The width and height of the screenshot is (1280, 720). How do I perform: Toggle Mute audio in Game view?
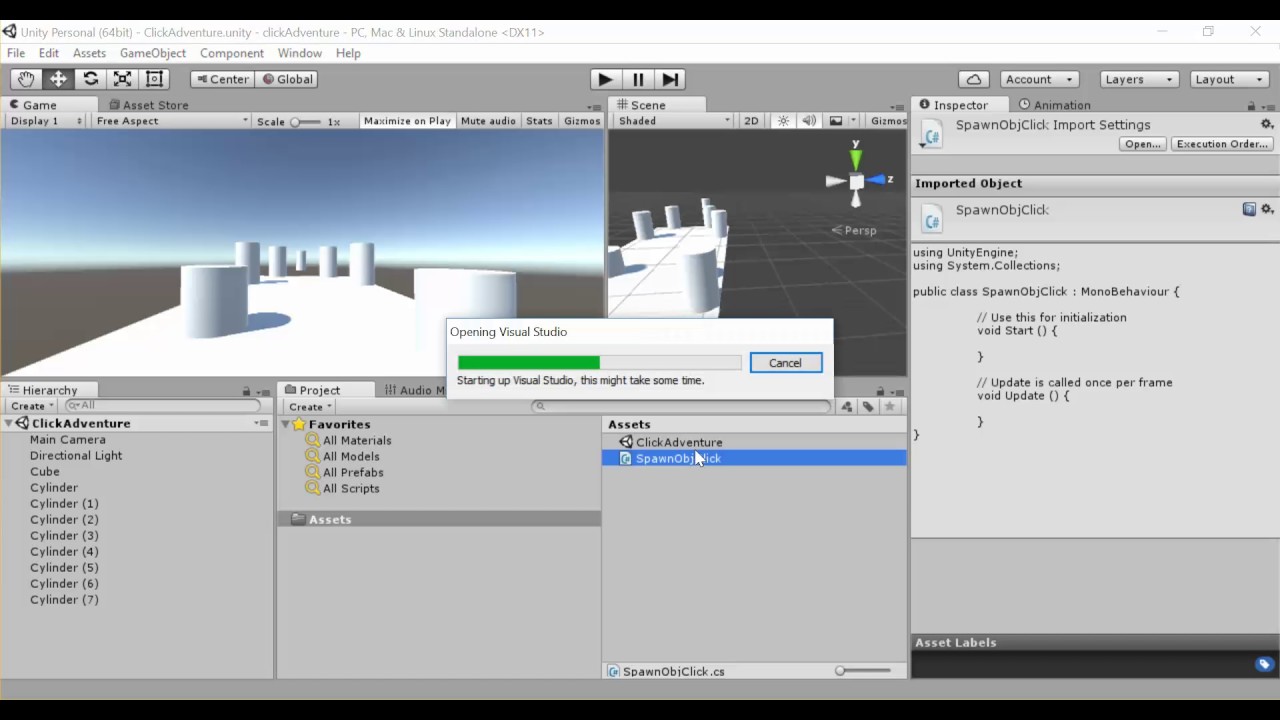pyautogui.click(x=488, y=121)
